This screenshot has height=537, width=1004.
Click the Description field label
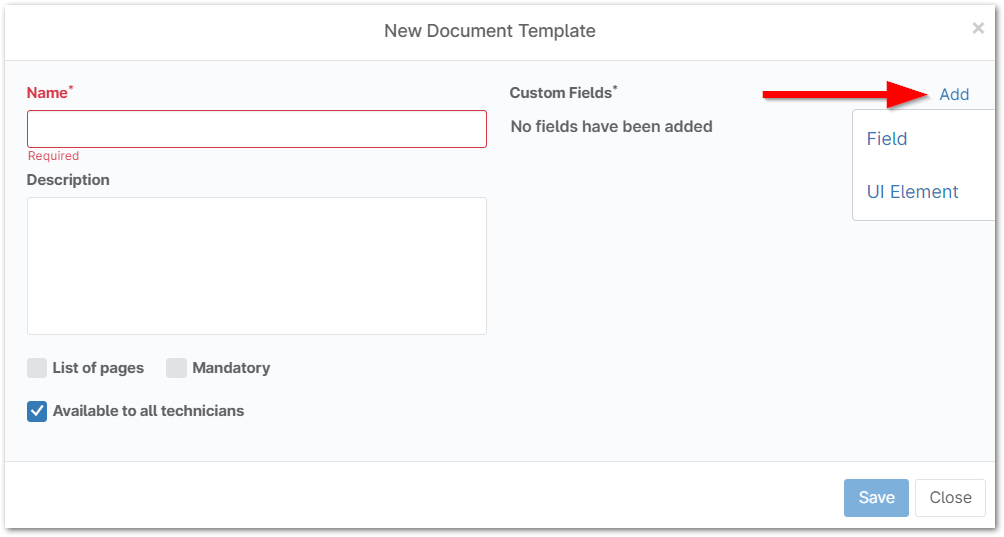(x=68, y=180)
